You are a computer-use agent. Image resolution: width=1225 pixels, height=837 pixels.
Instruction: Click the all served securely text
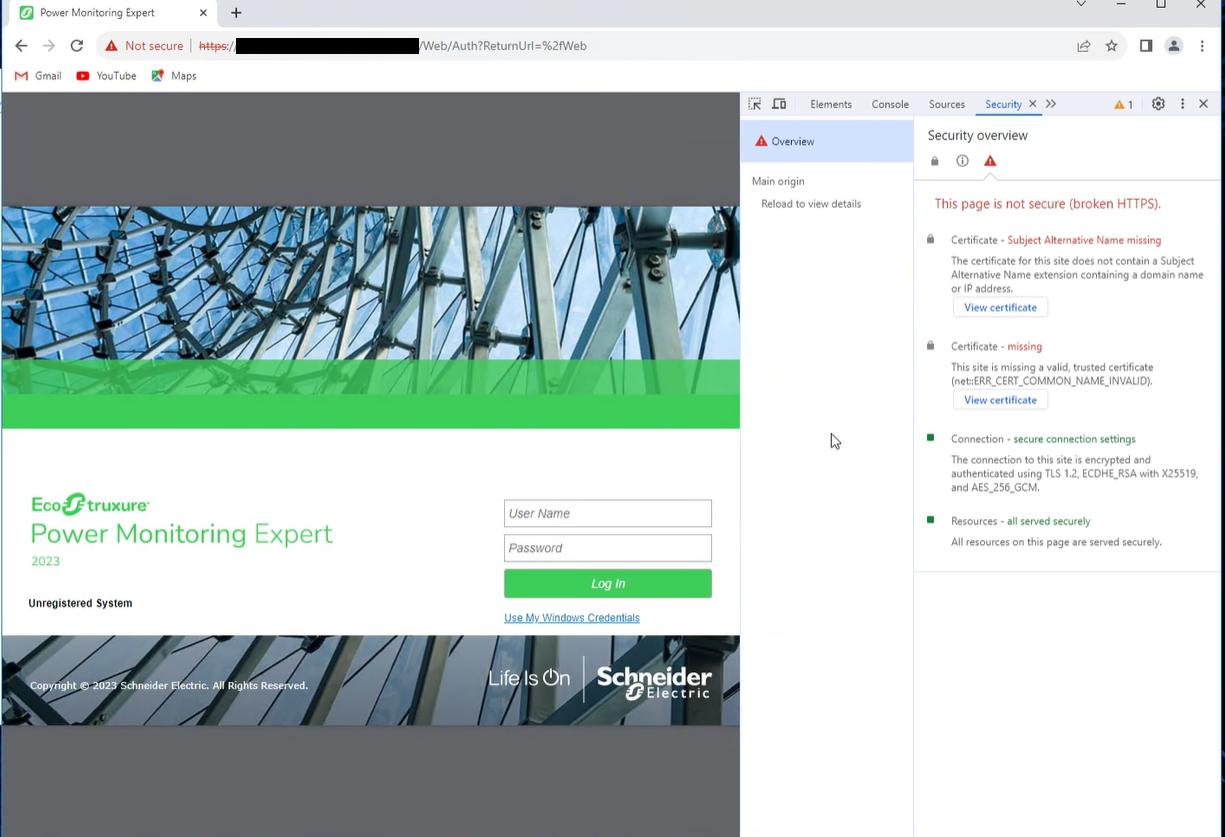1048,521
